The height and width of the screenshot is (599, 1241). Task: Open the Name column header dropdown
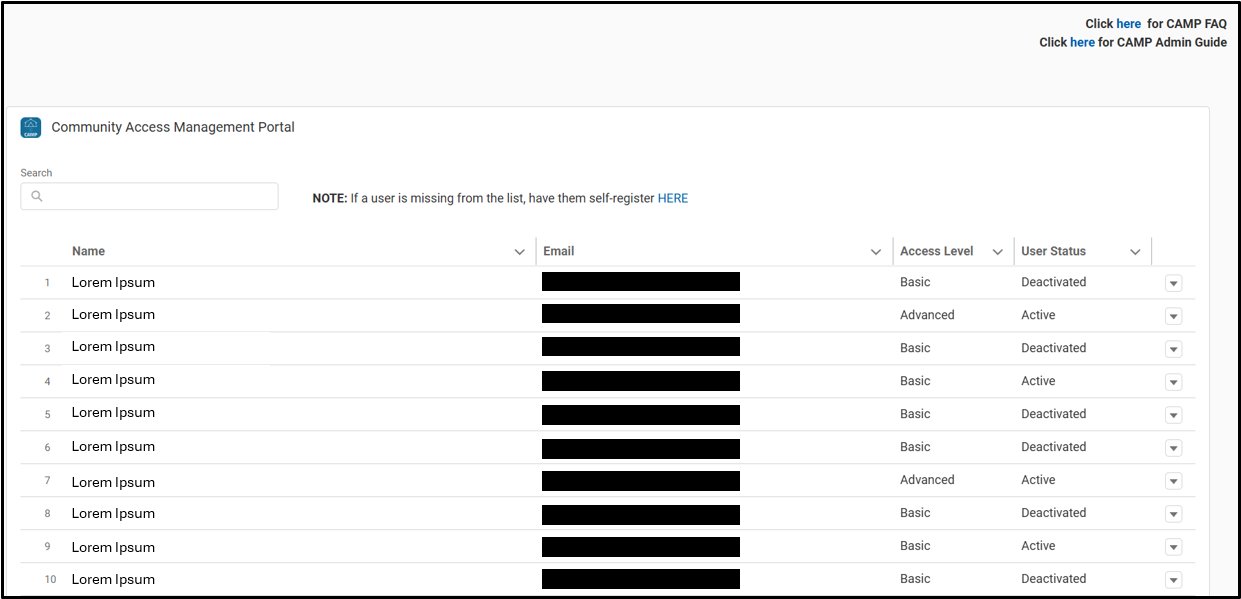[519, 251]
